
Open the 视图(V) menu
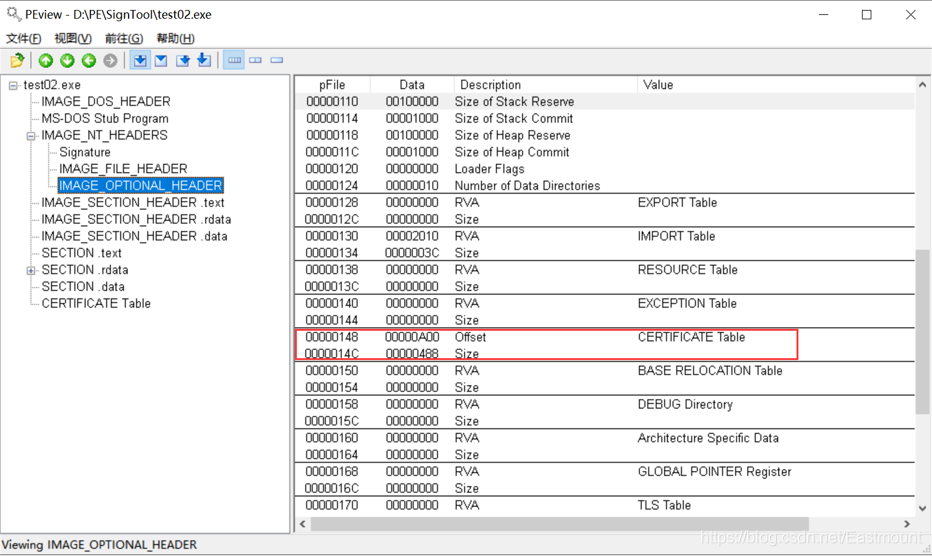pos(73,39)
